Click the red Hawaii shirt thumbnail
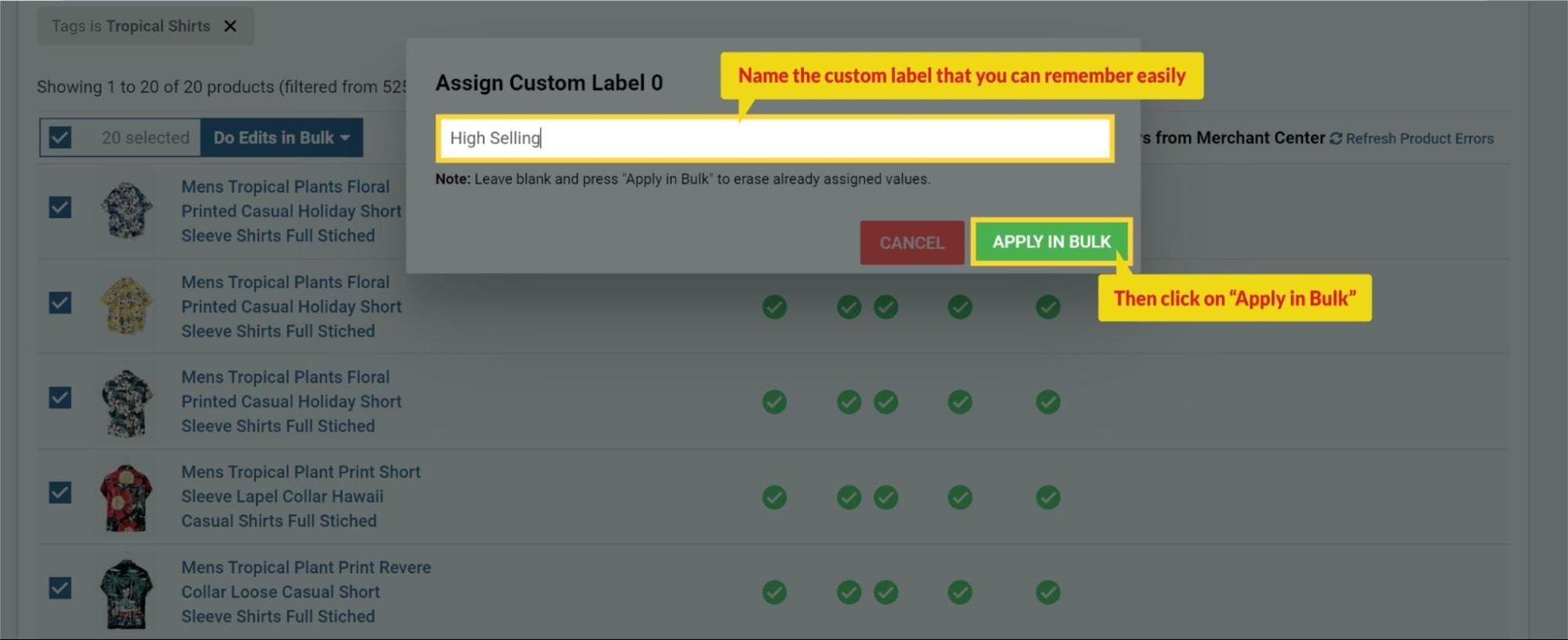The image size is (1568, 640). point(126,497)
